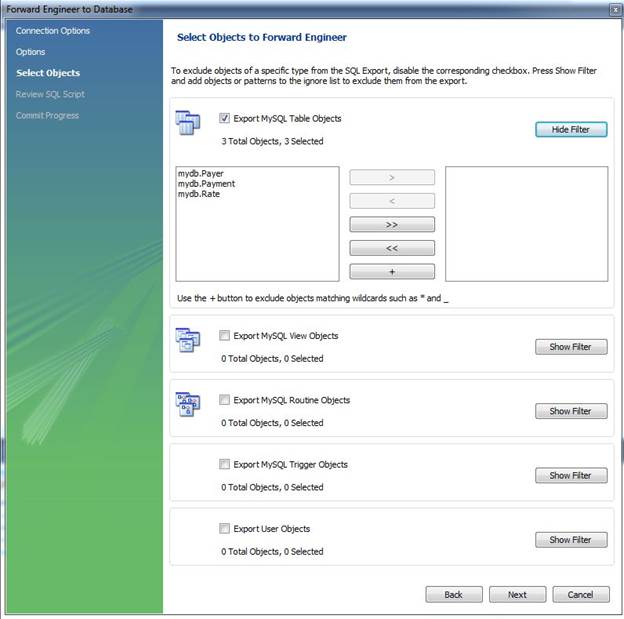Proceed with the Next button
This screenshot has height=619, width=624.
tap(517, 595)
